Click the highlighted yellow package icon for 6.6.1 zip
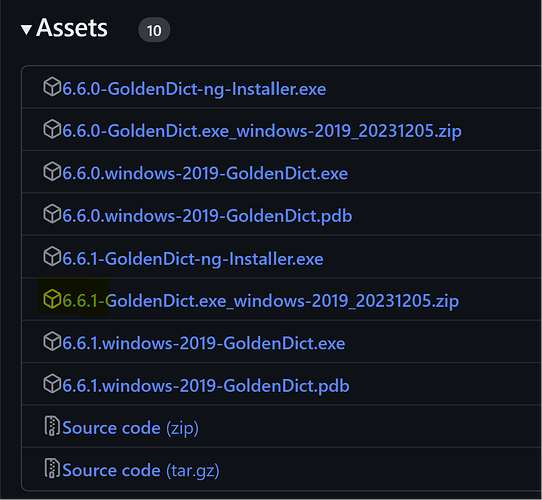 tap(52, 299)
